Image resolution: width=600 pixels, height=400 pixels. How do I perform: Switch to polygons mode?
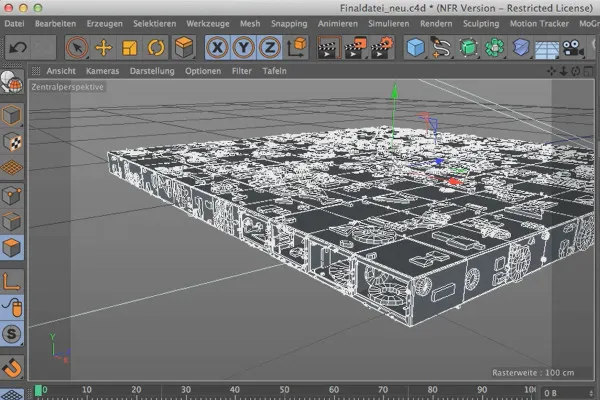[11, 248]
